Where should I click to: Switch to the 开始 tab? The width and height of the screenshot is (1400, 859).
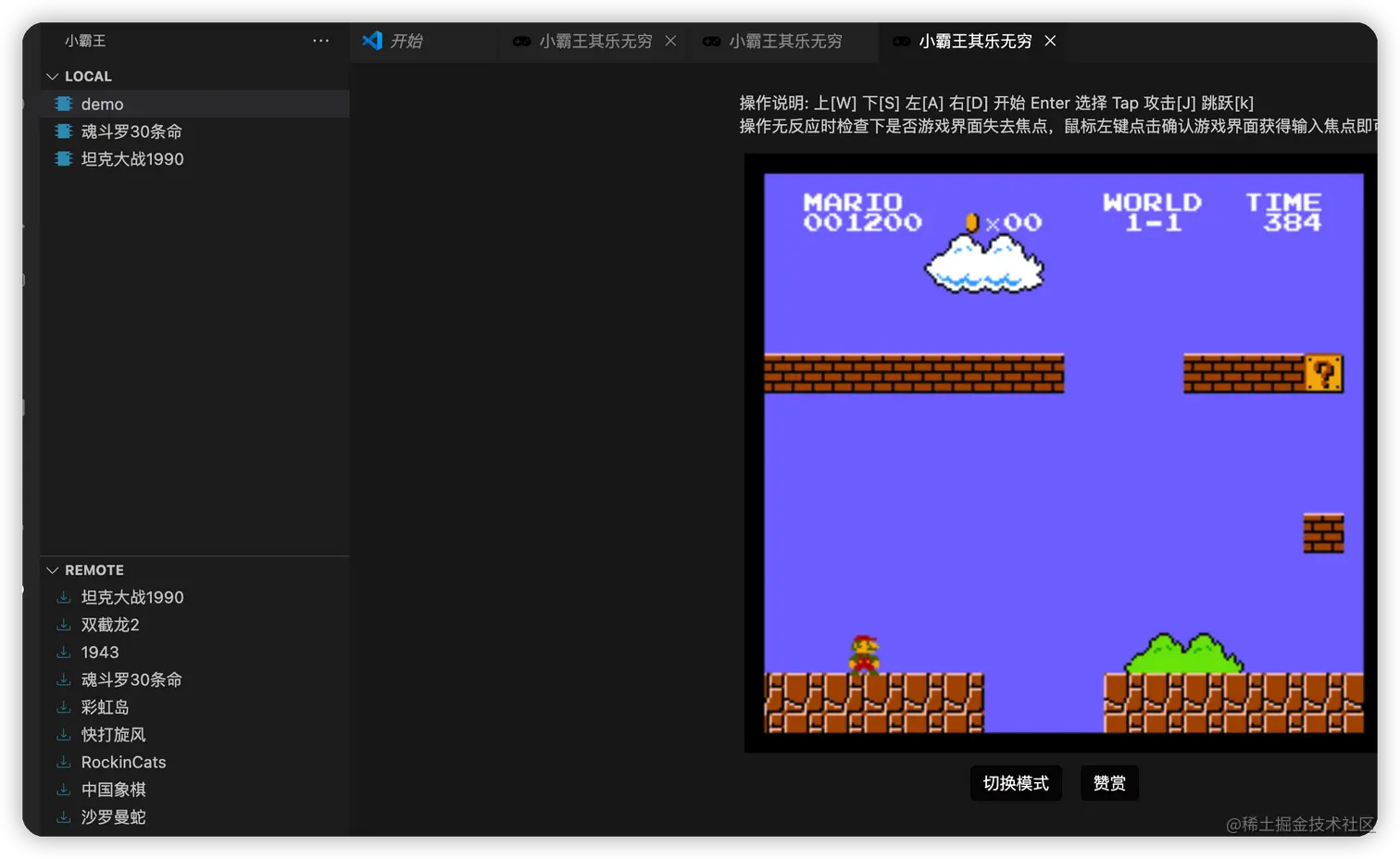424,42
